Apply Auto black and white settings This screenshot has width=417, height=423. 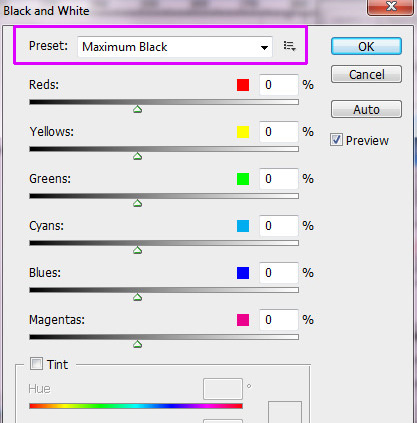(366, 109)
